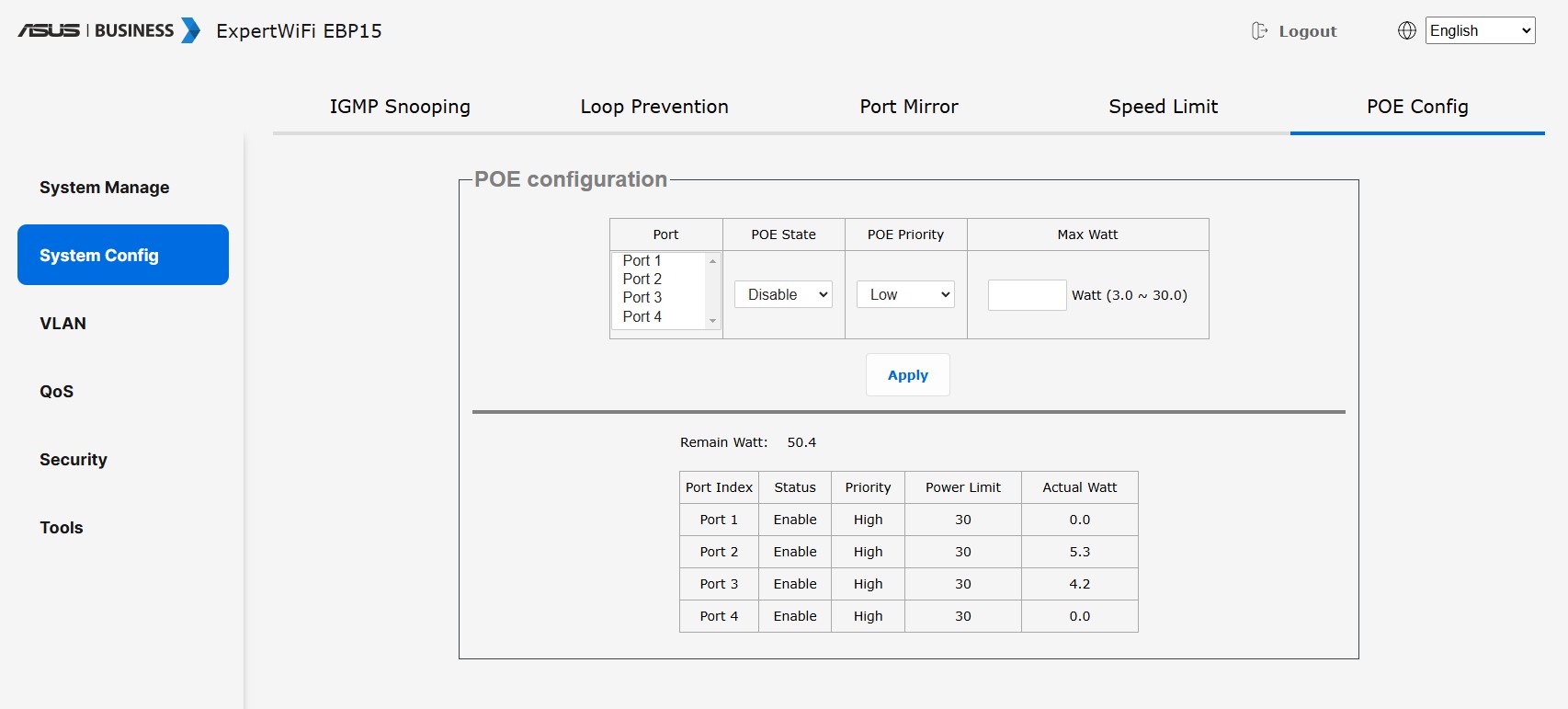Image resolution: width=1568 pixels, height=709 pixels.
Task: Navigate to the VLAN section
Action: [x=62, y=324]
